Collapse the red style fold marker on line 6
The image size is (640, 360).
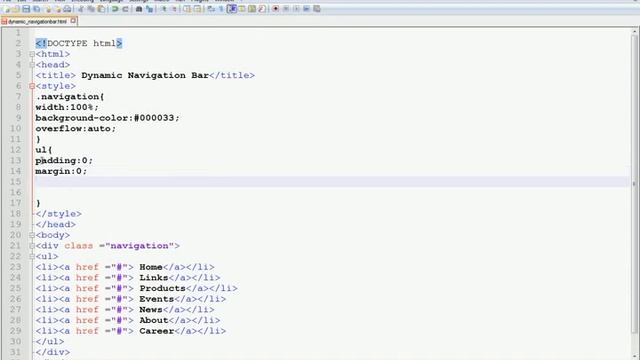tap(32, 86)
